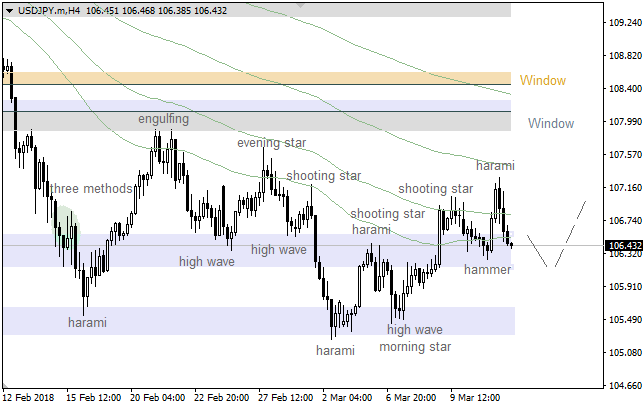Select the dashed forecast arrow line

tap(570, 233)
